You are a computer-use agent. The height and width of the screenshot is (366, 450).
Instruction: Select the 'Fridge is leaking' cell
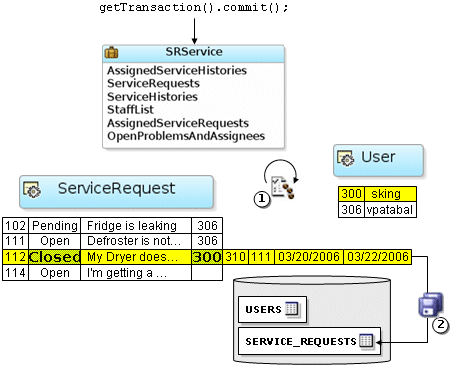point(136,226)
